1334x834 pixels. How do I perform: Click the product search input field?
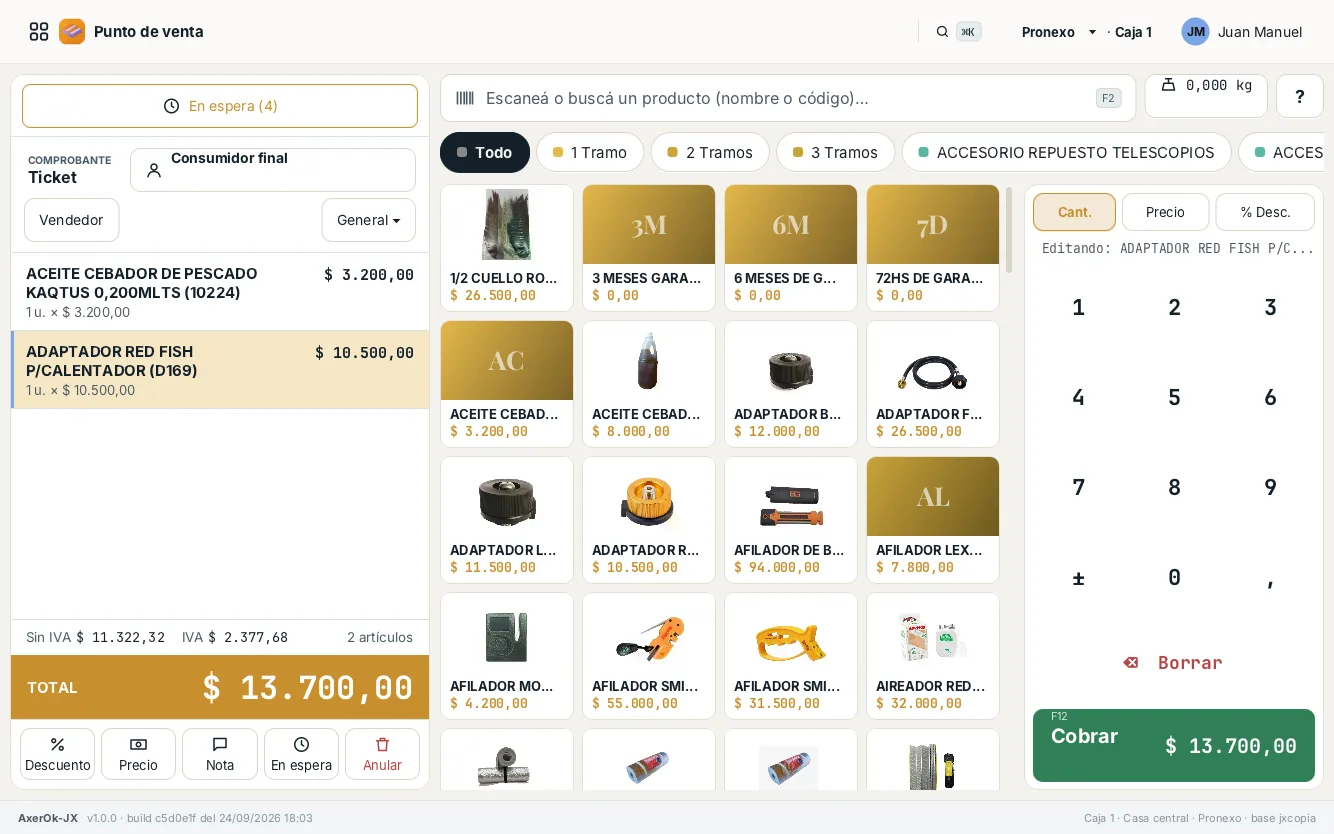(788, 98)
